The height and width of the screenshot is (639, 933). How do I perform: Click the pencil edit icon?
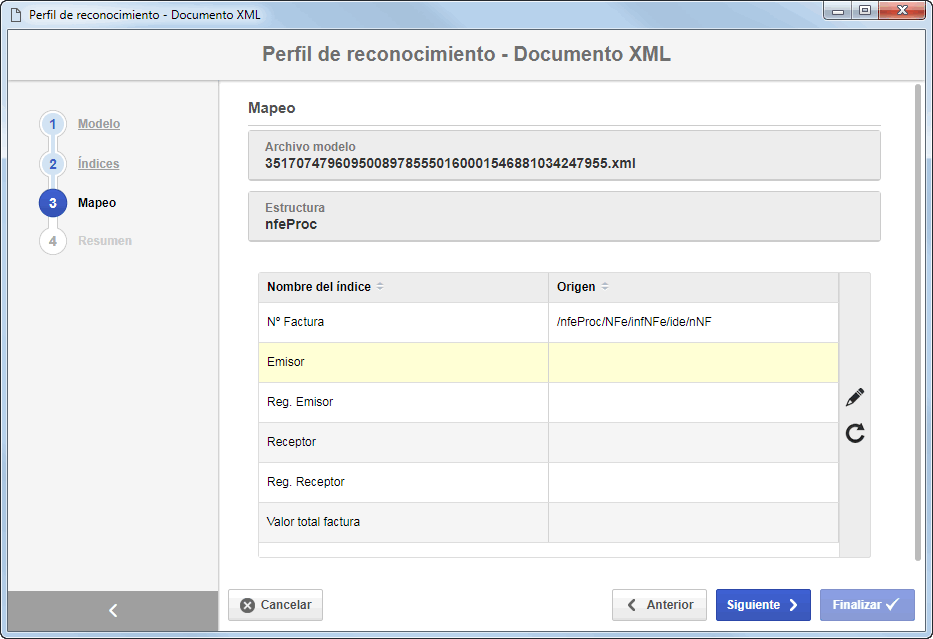point(855,397)
